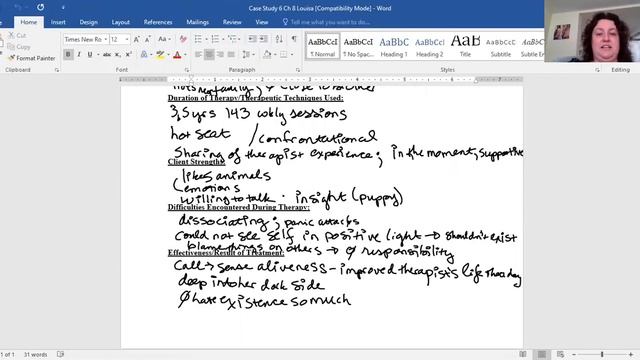
Task: Toggle Underline formatting
Action: 90,54
